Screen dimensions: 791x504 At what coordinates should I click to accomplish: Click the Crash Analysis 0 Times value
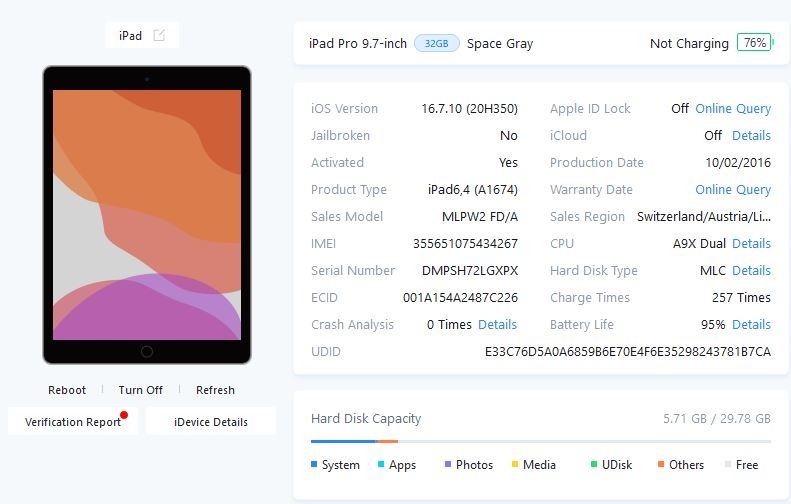pos(449,324)
